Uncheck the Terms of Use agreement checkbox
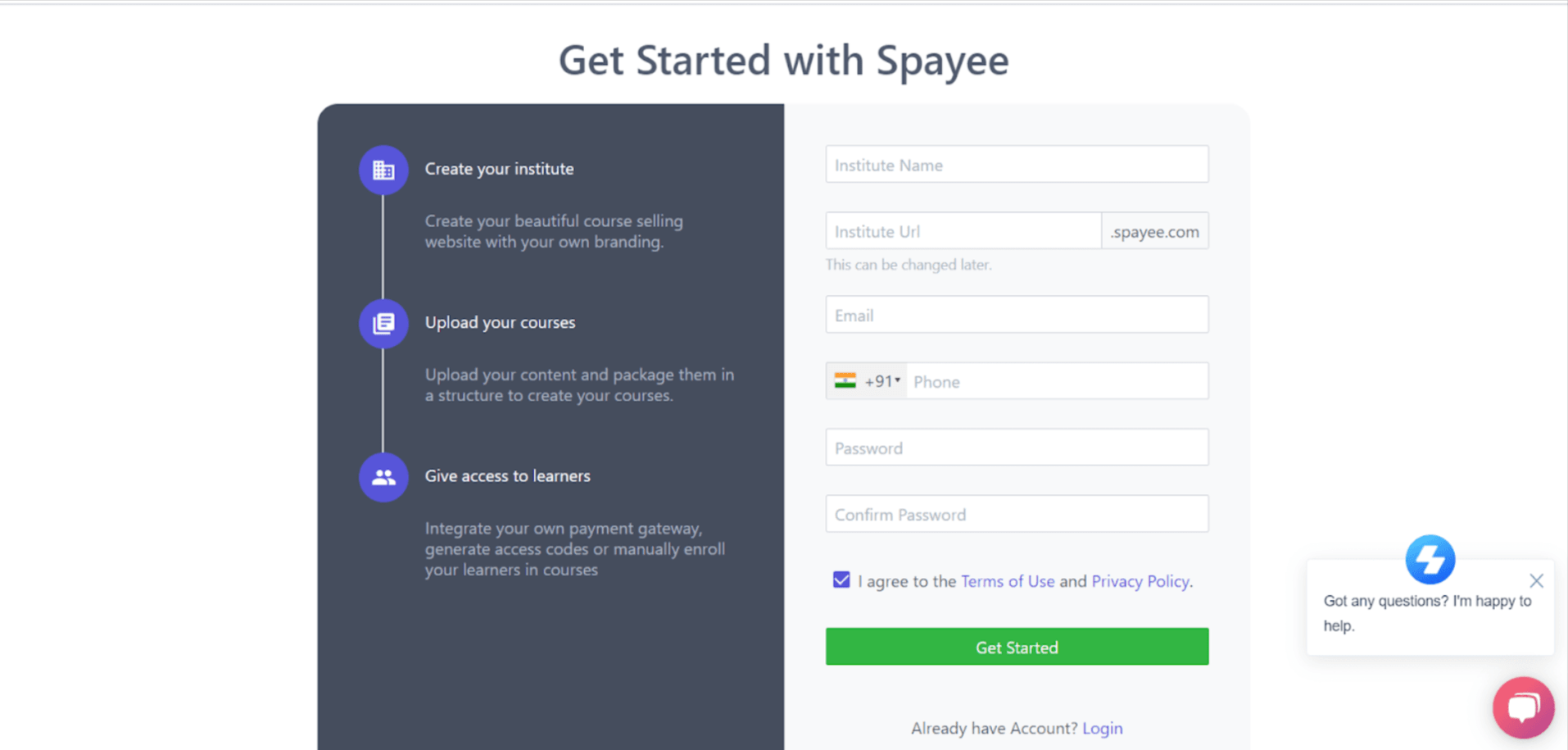The height and width of the screenshot is (750, 1568). click(841, 580)
